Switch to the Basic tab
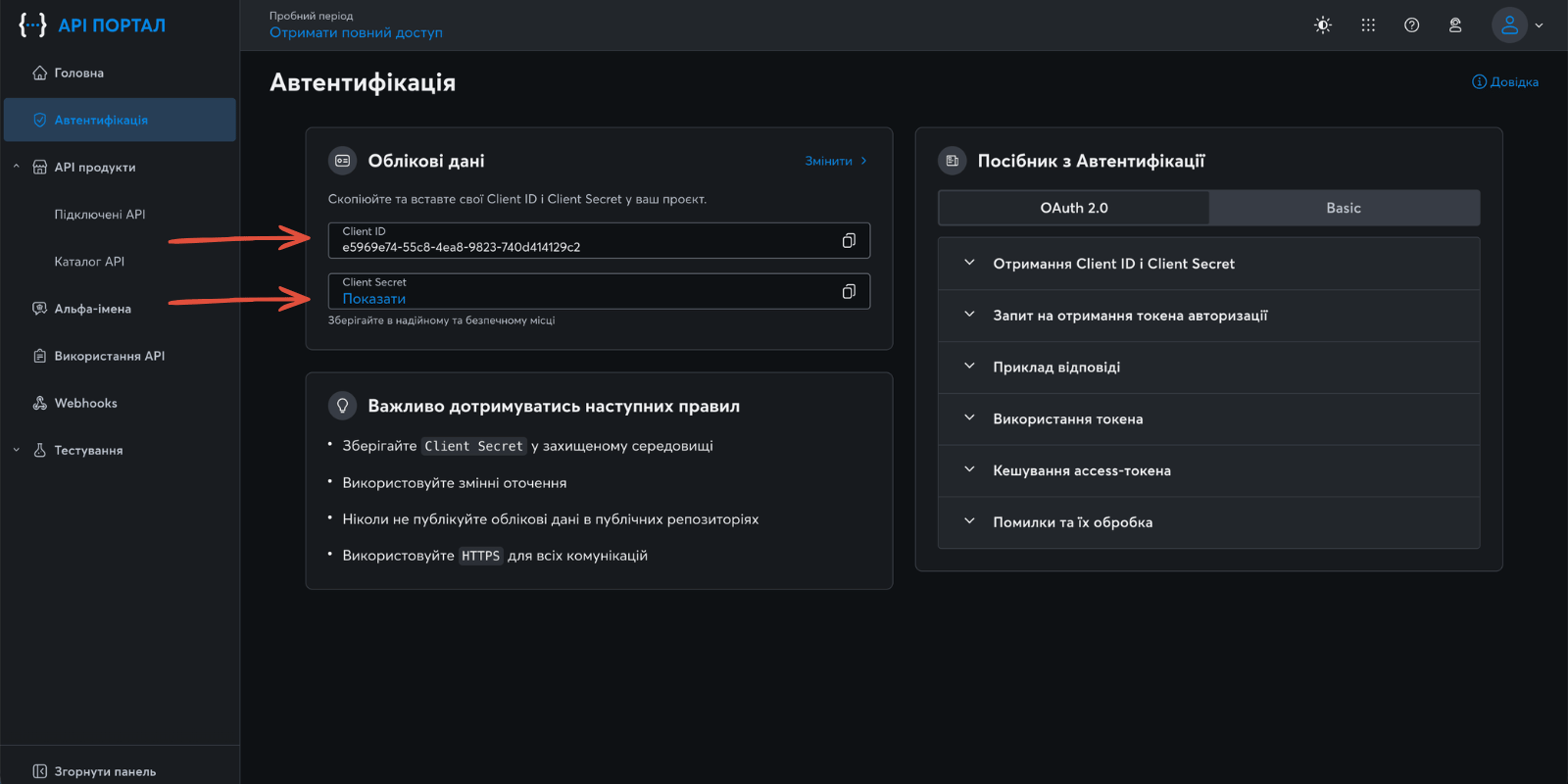Viewport: 1568px width, 784px height. (1344, 208)
